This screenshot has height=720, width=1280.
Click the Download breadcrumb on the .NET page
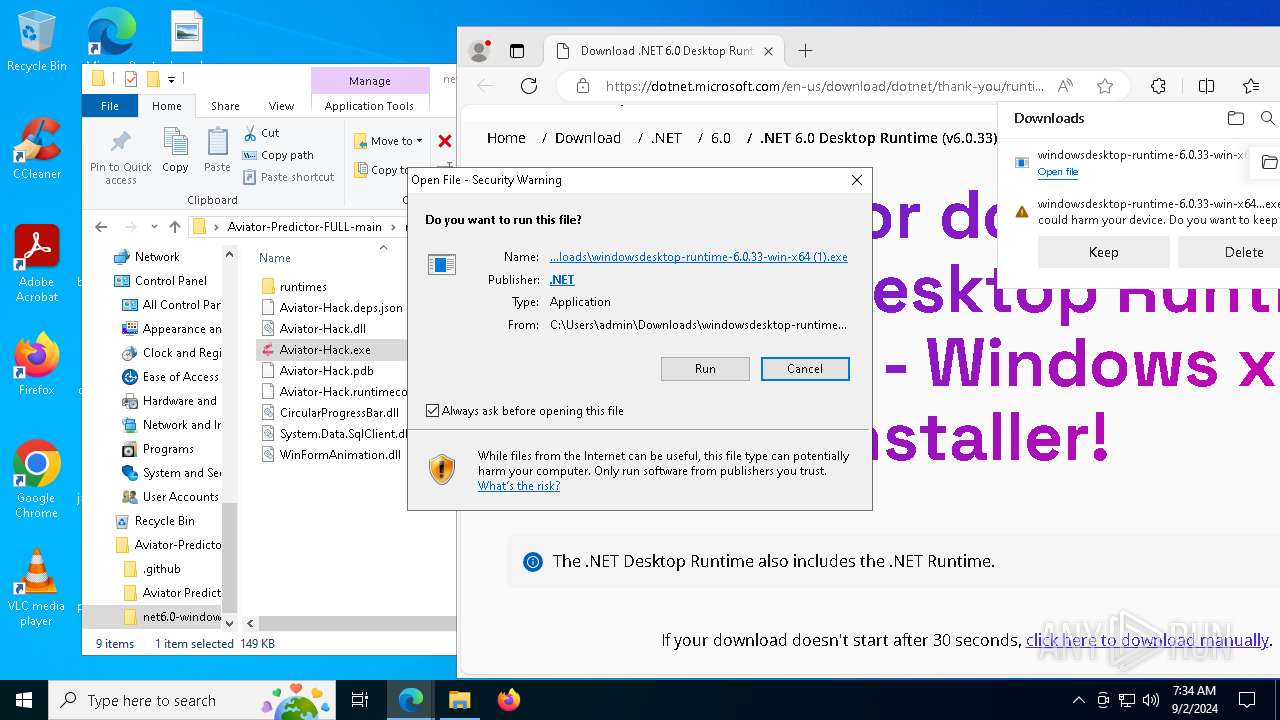588,138
